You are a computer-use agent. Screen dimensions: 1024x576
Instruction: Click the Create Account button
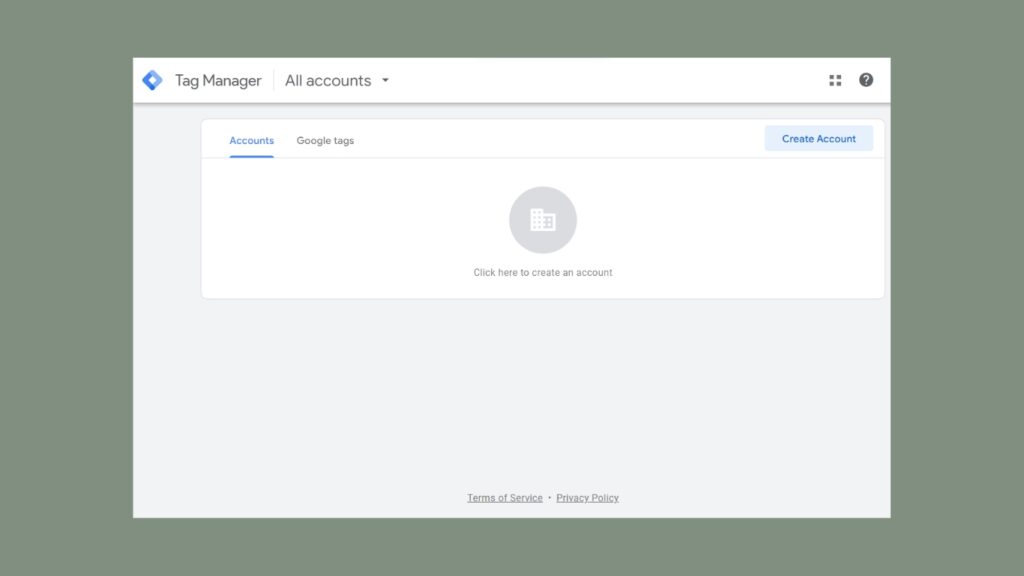[x=819, y=138]
